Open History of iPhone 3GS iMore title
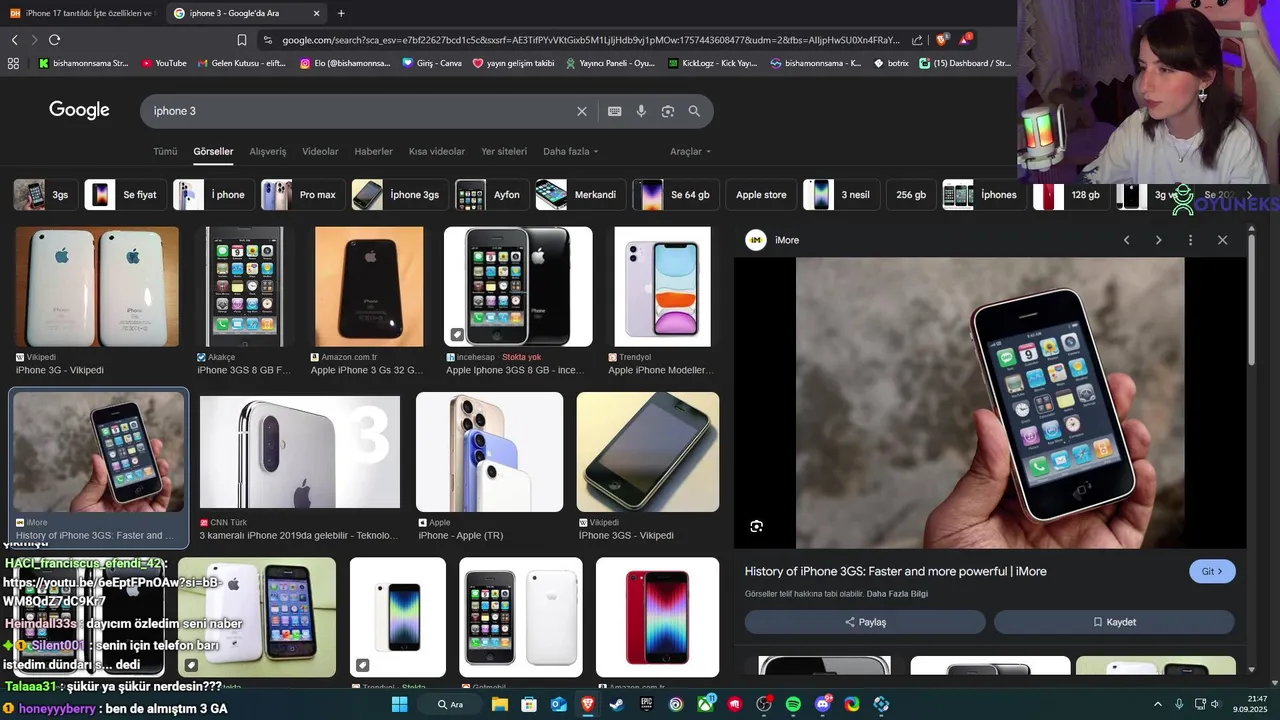Image resolution: width=1280 pixels, height=720 pixels. [895, 571]
